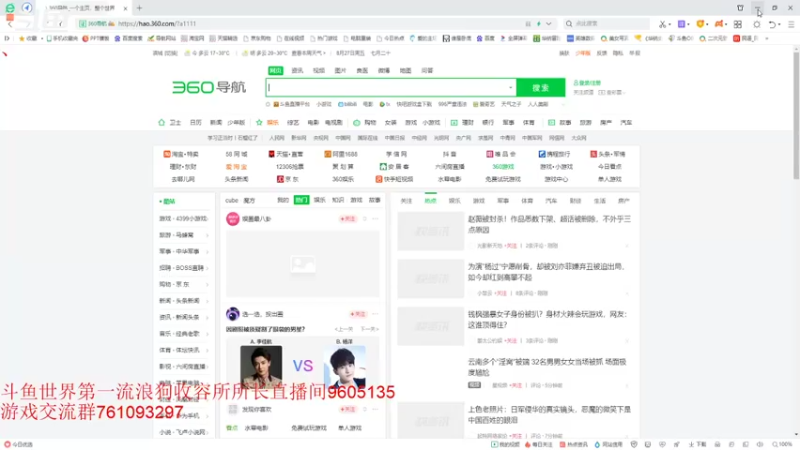The width and height of the screenshot is (800, 450).
Task: Follow the first feed author with +关注
Action: (x=348, y=219)
